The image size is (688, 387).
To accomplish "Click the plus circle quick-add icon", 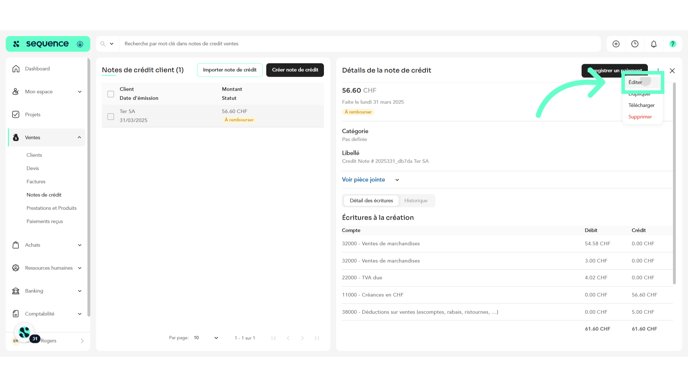I will 616,44.
